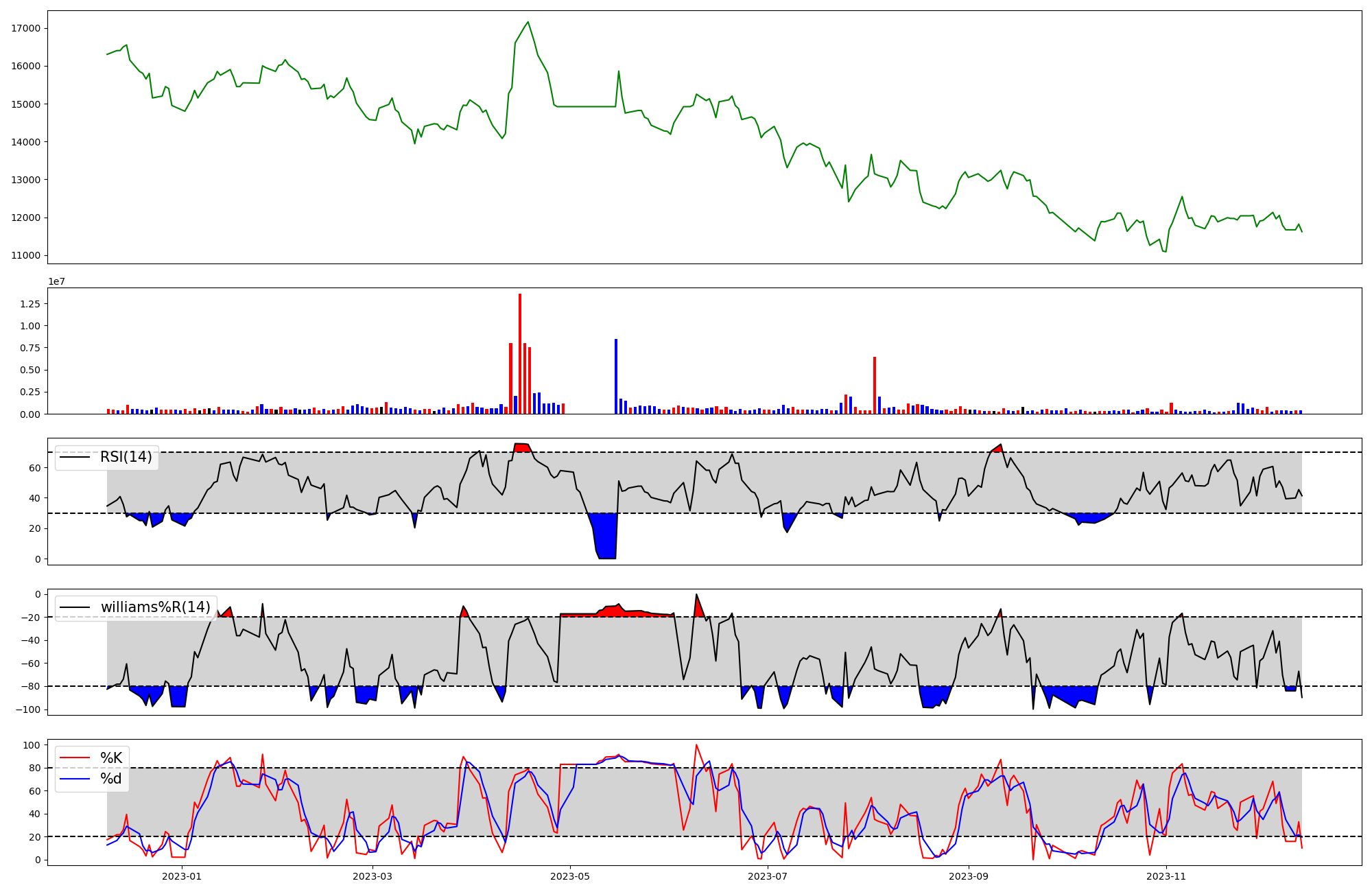Click the williams%R(14) legend label
Image resolution: width=1372 pixels, height=892 pixels.
pos(155,607)
